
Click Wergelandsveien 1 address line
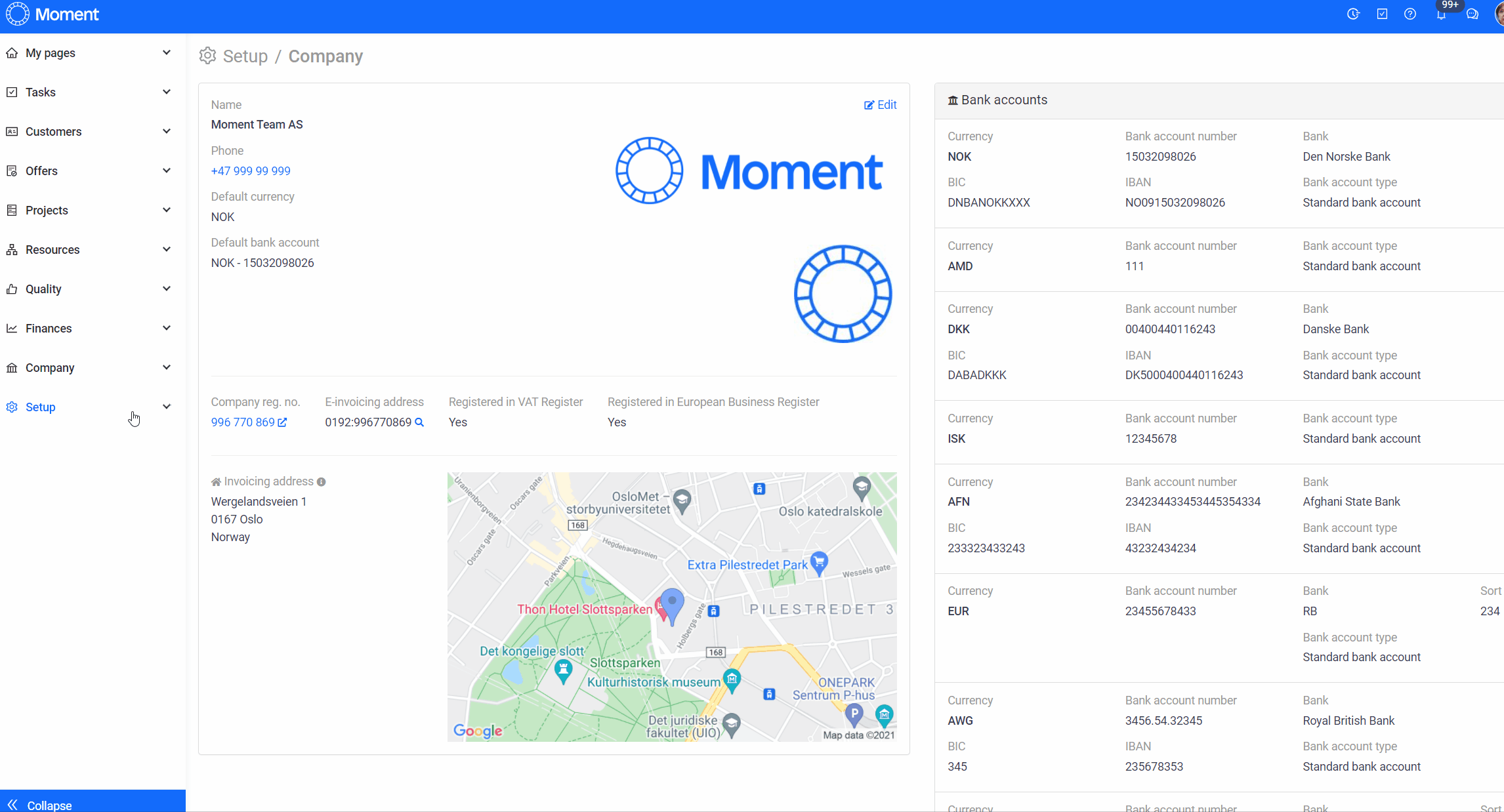(259, 502)
